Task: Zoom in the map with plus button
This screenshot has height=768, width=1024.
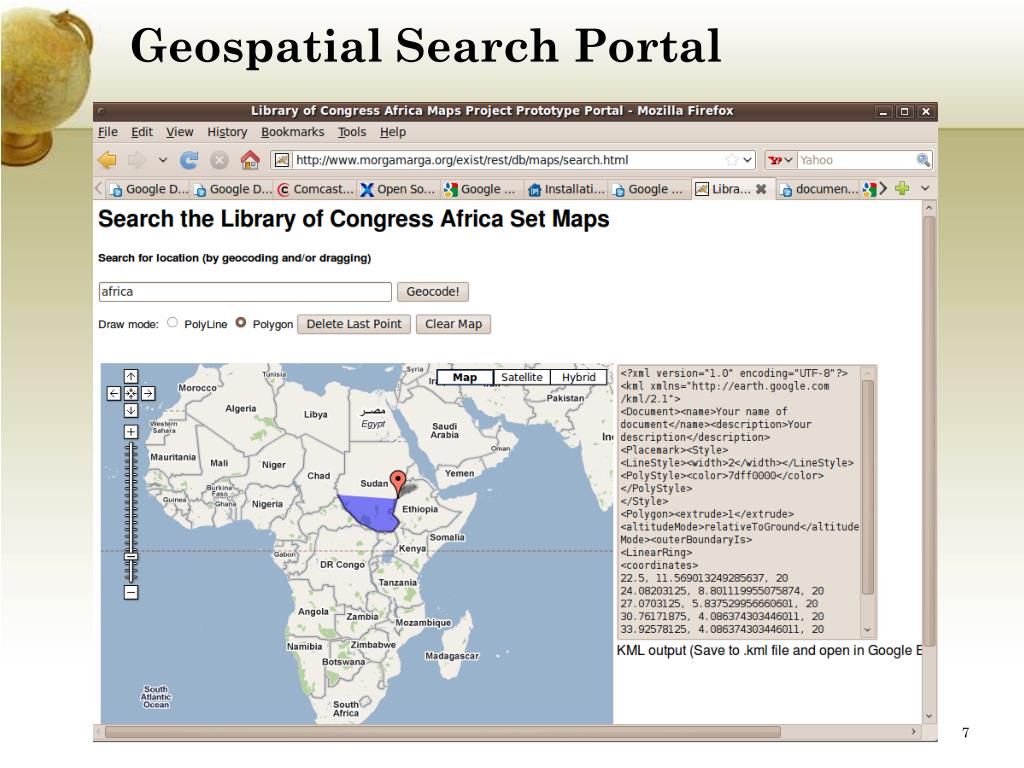Action: tap(131, 432)
